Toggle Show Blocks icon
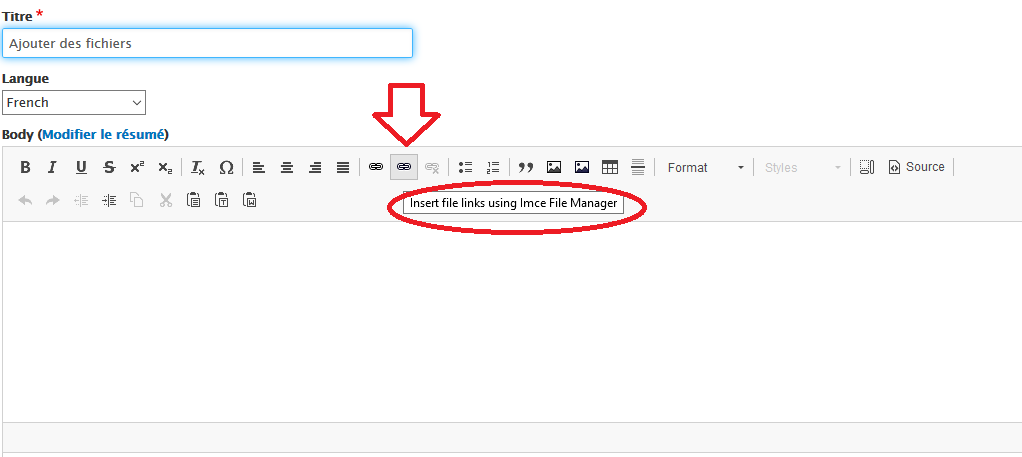Image resolution: width=1022 pixels, height=457 pixels. [x=866, y=168]
